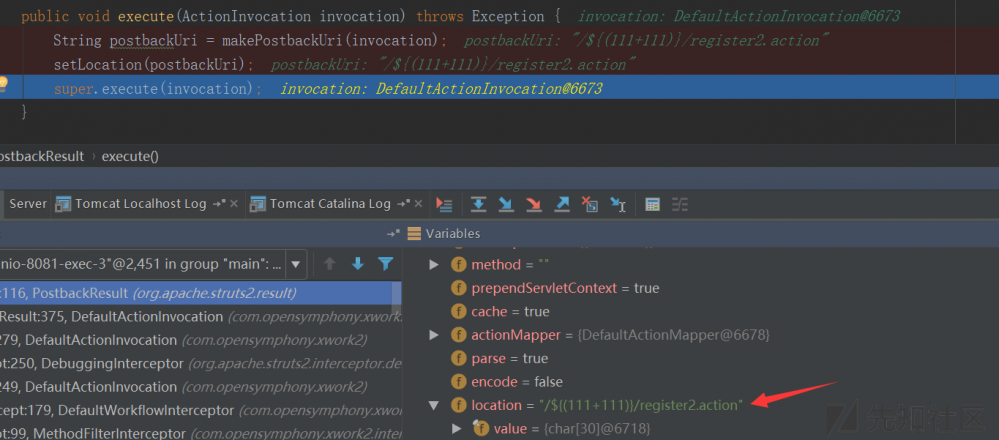Click the location variable value string

[641, 405]
